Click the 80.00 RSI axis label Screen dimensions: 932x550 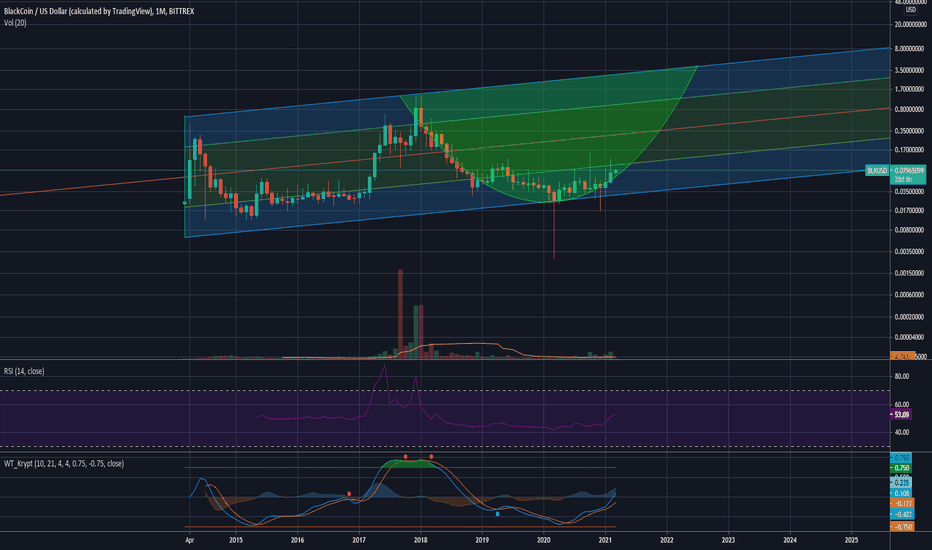click(x=902, y=376)
